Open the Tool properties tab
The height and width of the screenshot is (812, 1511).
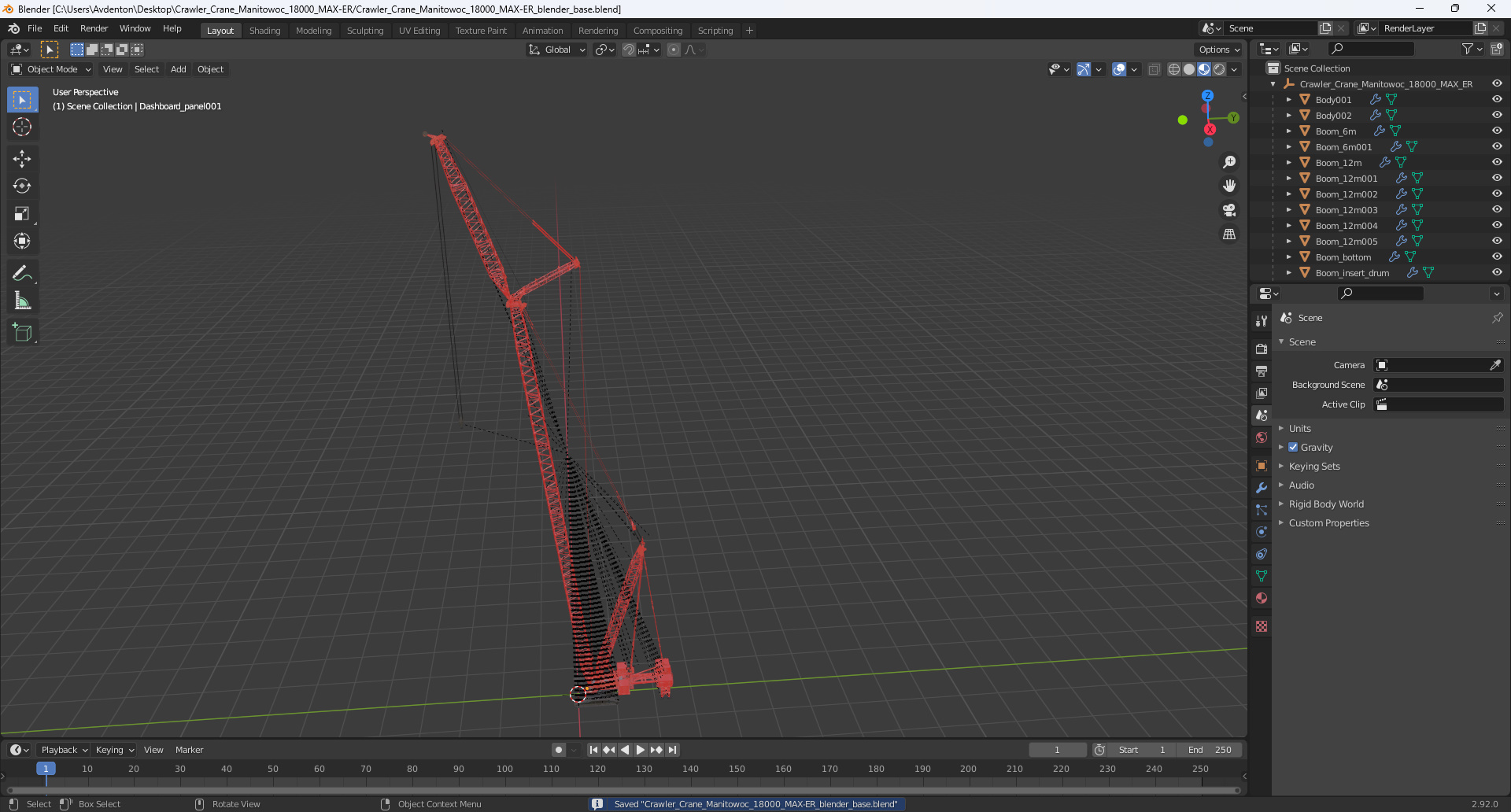1262,320
